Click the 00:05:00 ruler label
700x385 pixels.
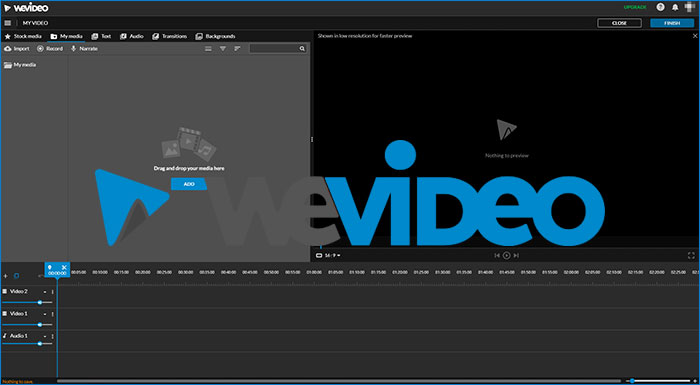tap(79, 272)
